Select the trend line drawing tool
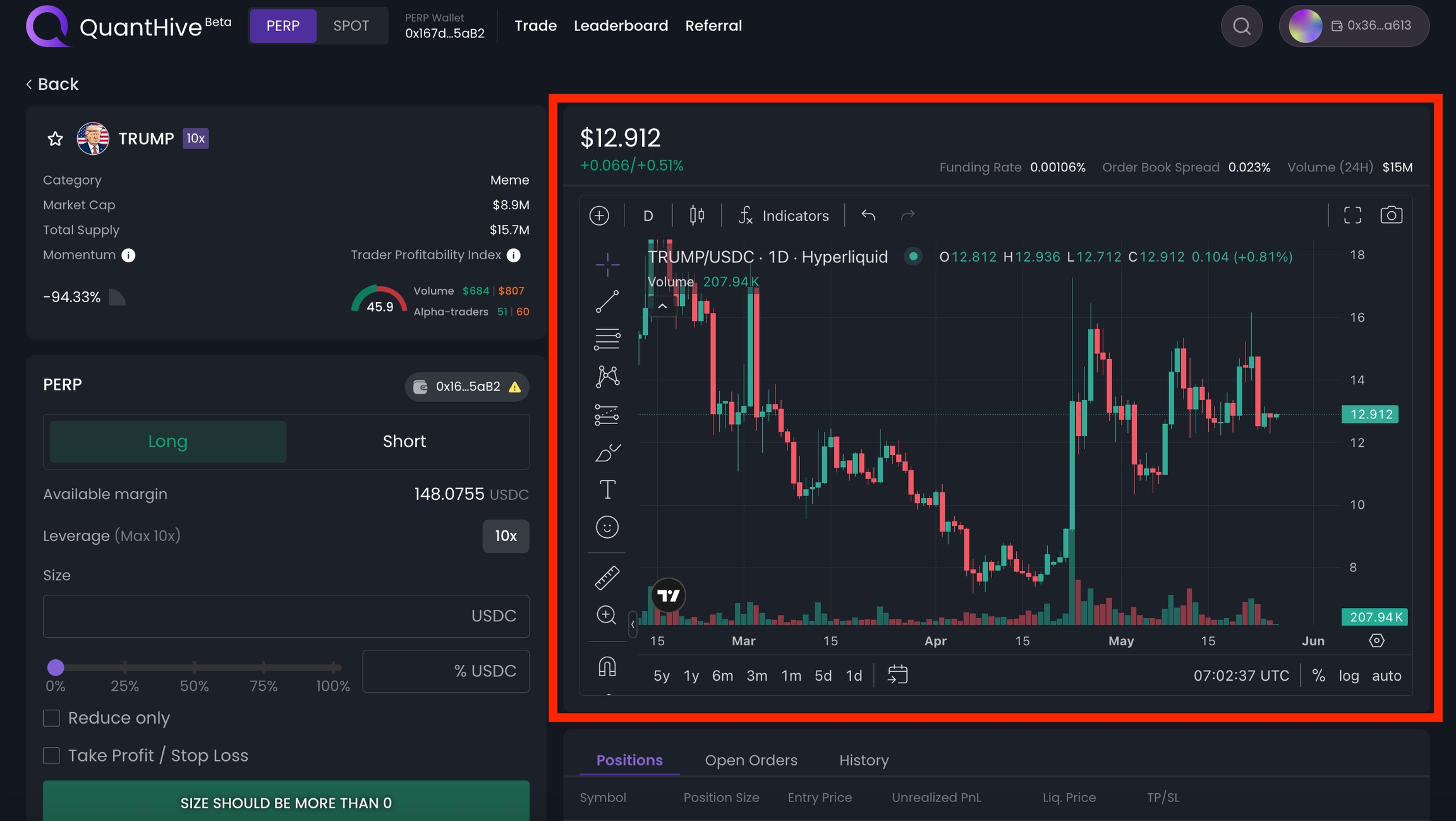Image resolution: width=1456 pixels, height=821 pixels. click(x=607, y=302)
